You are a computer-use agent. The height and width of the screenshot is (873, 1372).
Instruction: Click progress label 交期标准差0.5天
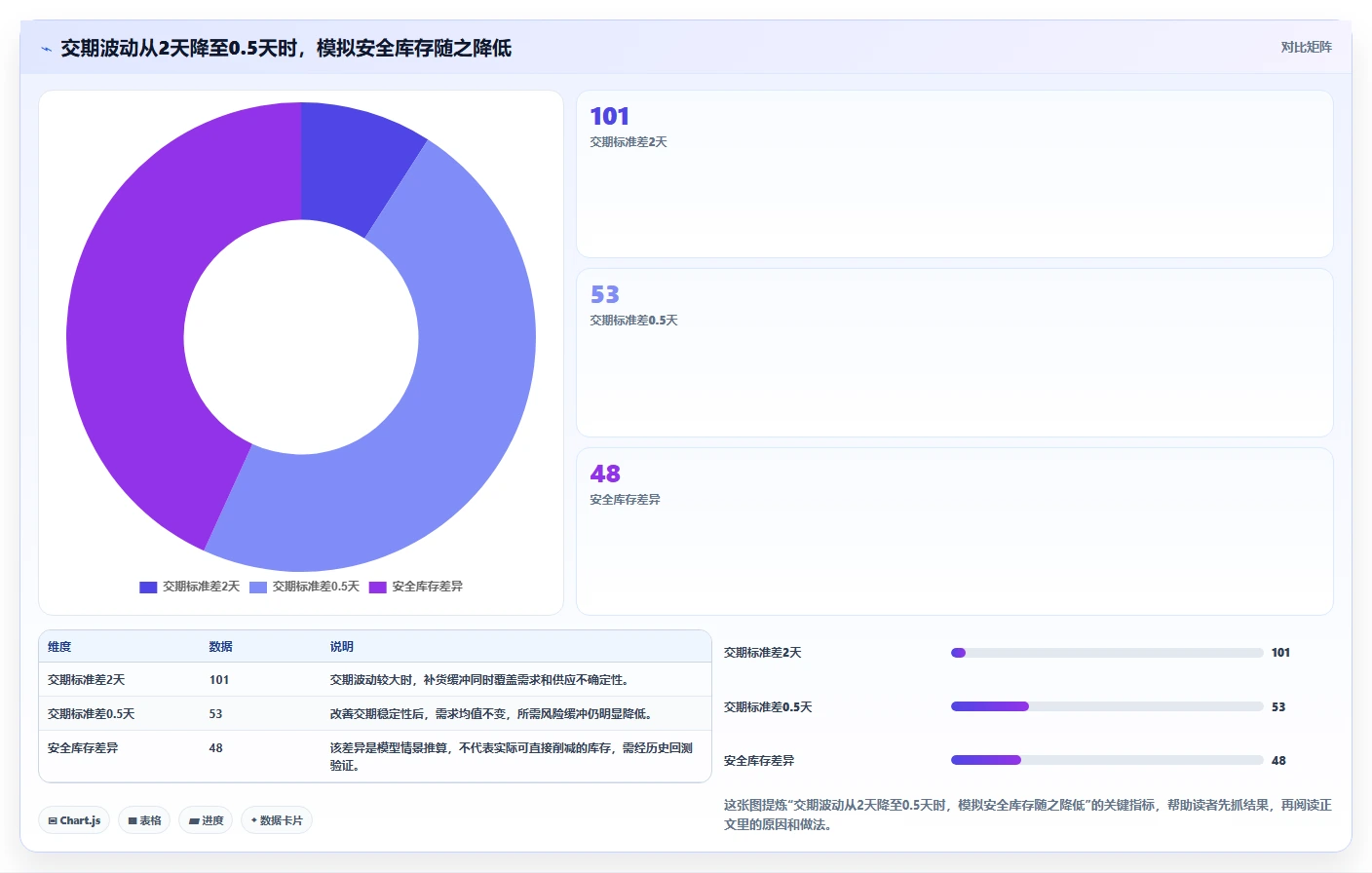click(768, 707)
